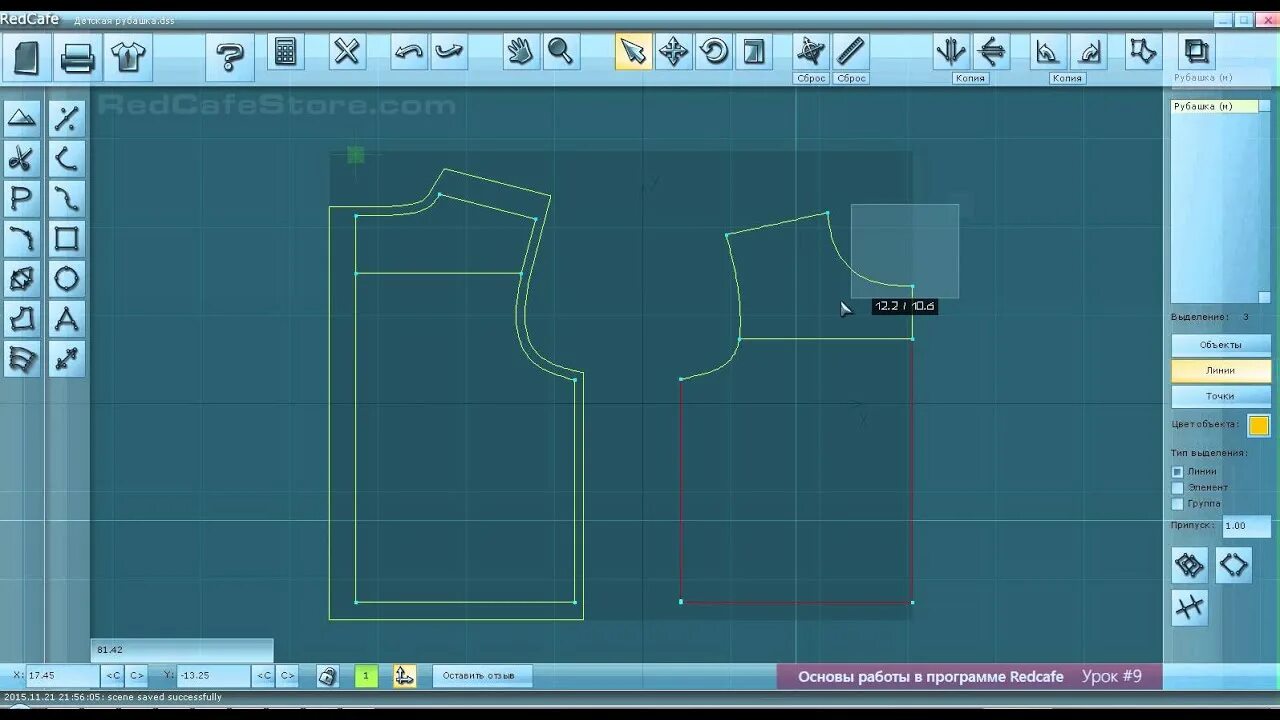This screenshot has height=720, width=1280.
Task: Select the pattern piece shape tool
Action: pos(22,319)
